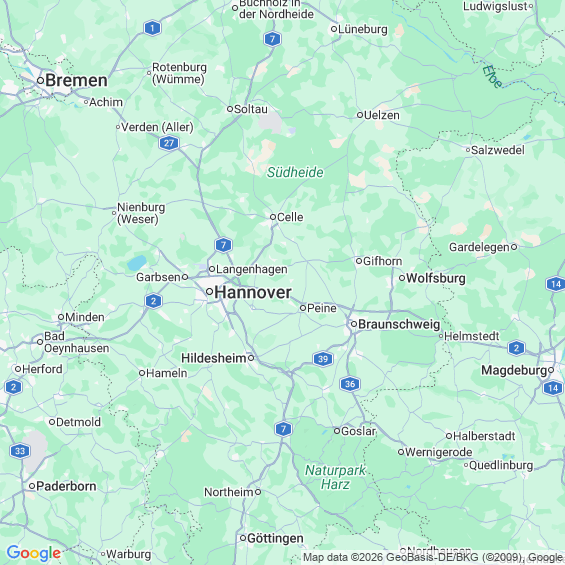565x565 pixels.
Task: Click the Paderborn city label
Action: click(x=66, y=486)
